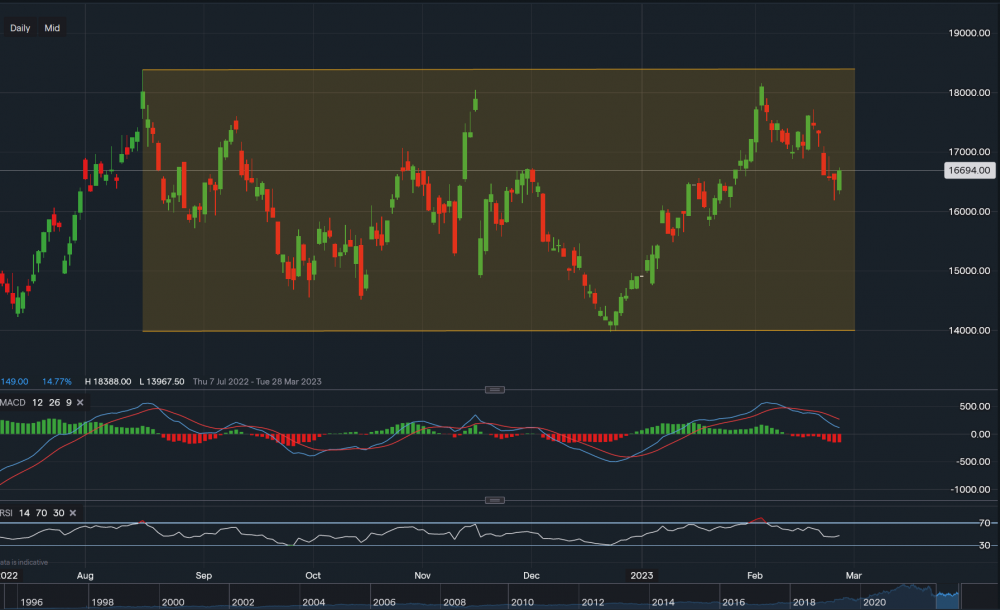Select the yellow rectangle's bottom border line

pos(500,330)
